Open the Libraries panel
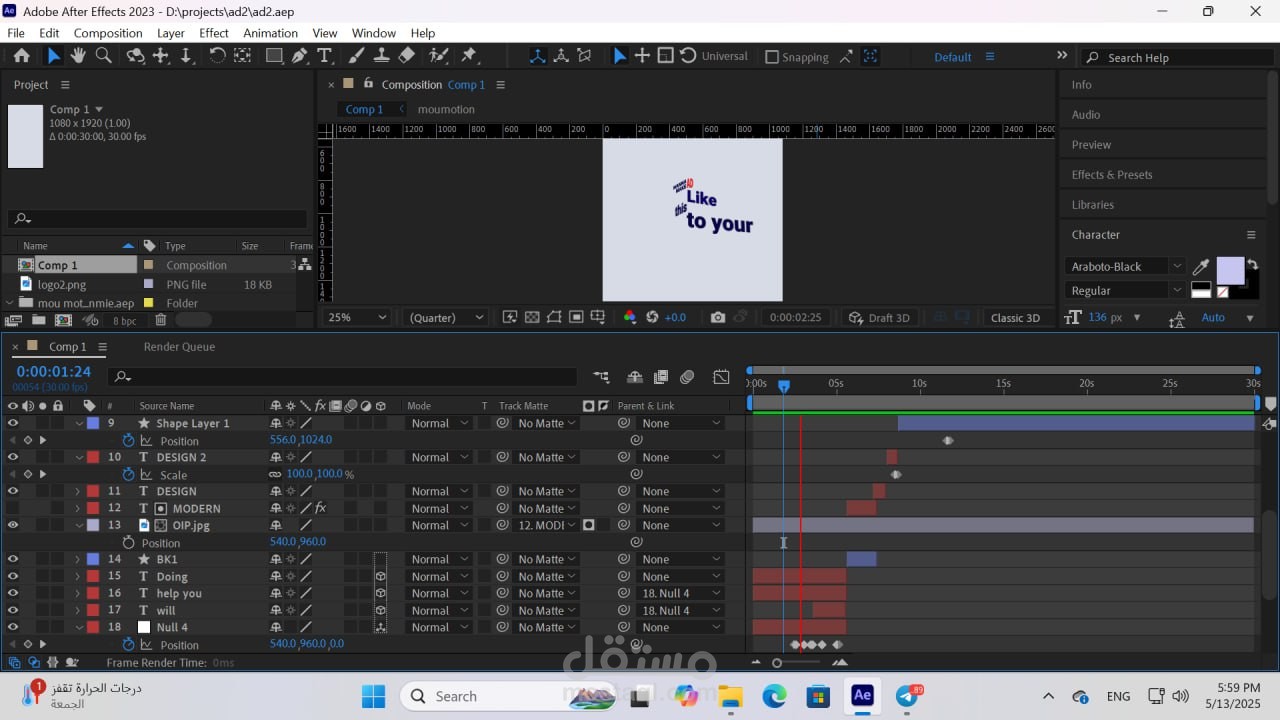 (1092, 204)
